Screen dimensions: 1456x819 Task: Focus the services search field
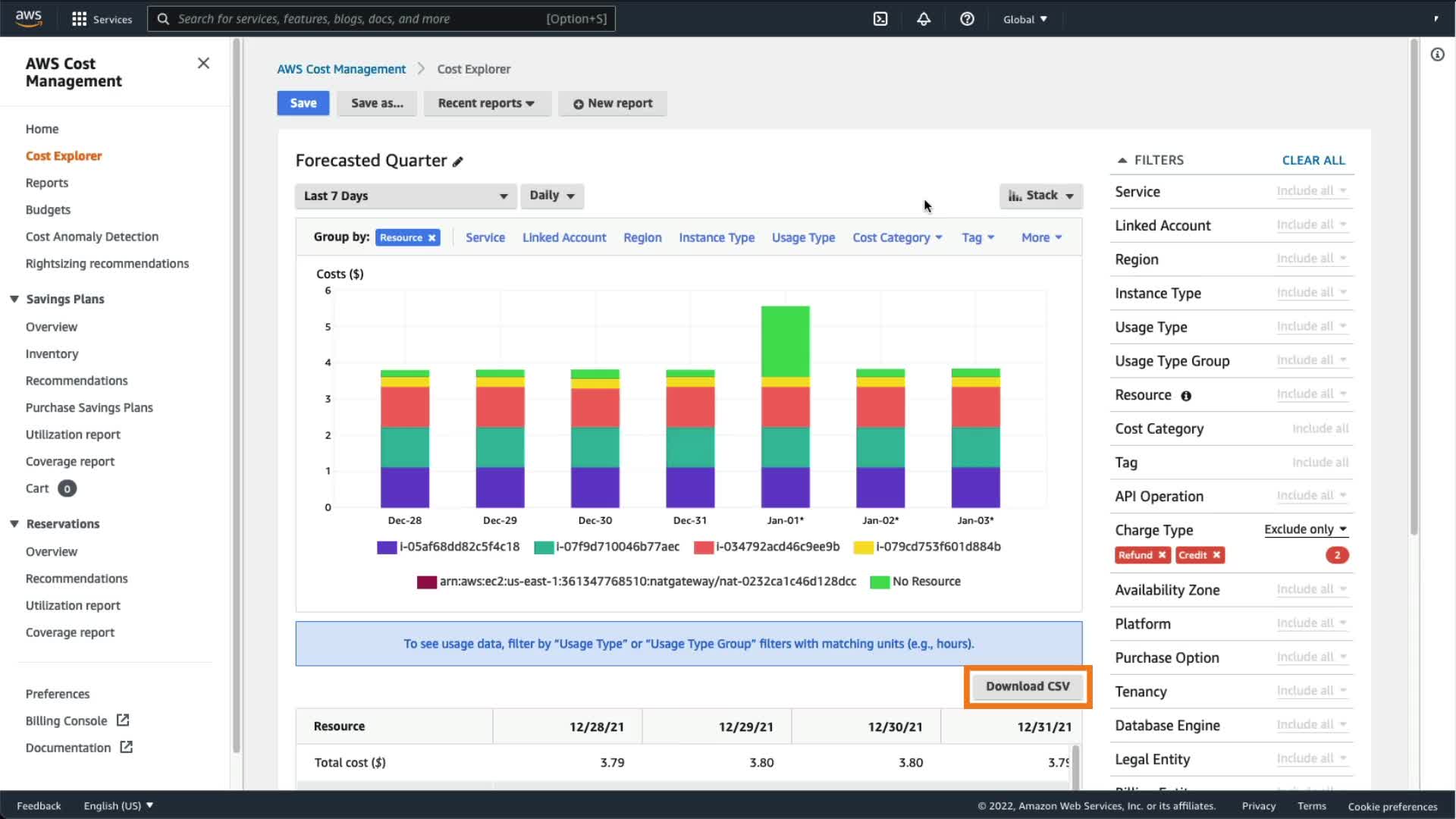click(x=379, y=19)
